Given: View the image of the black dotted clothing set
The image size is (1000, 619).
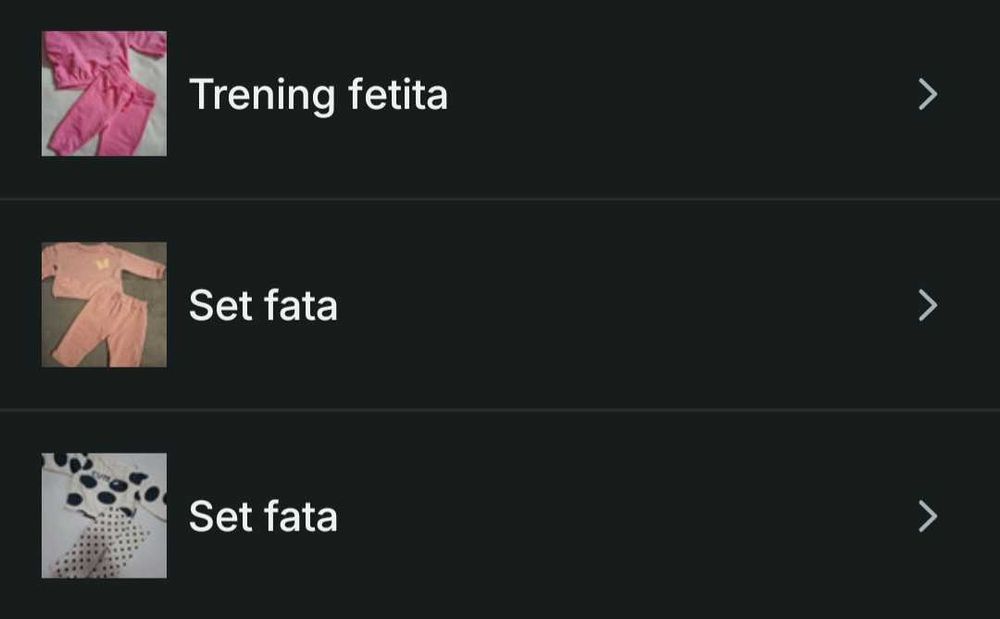Looking at the screenshot, I should [x=104, y=516].
